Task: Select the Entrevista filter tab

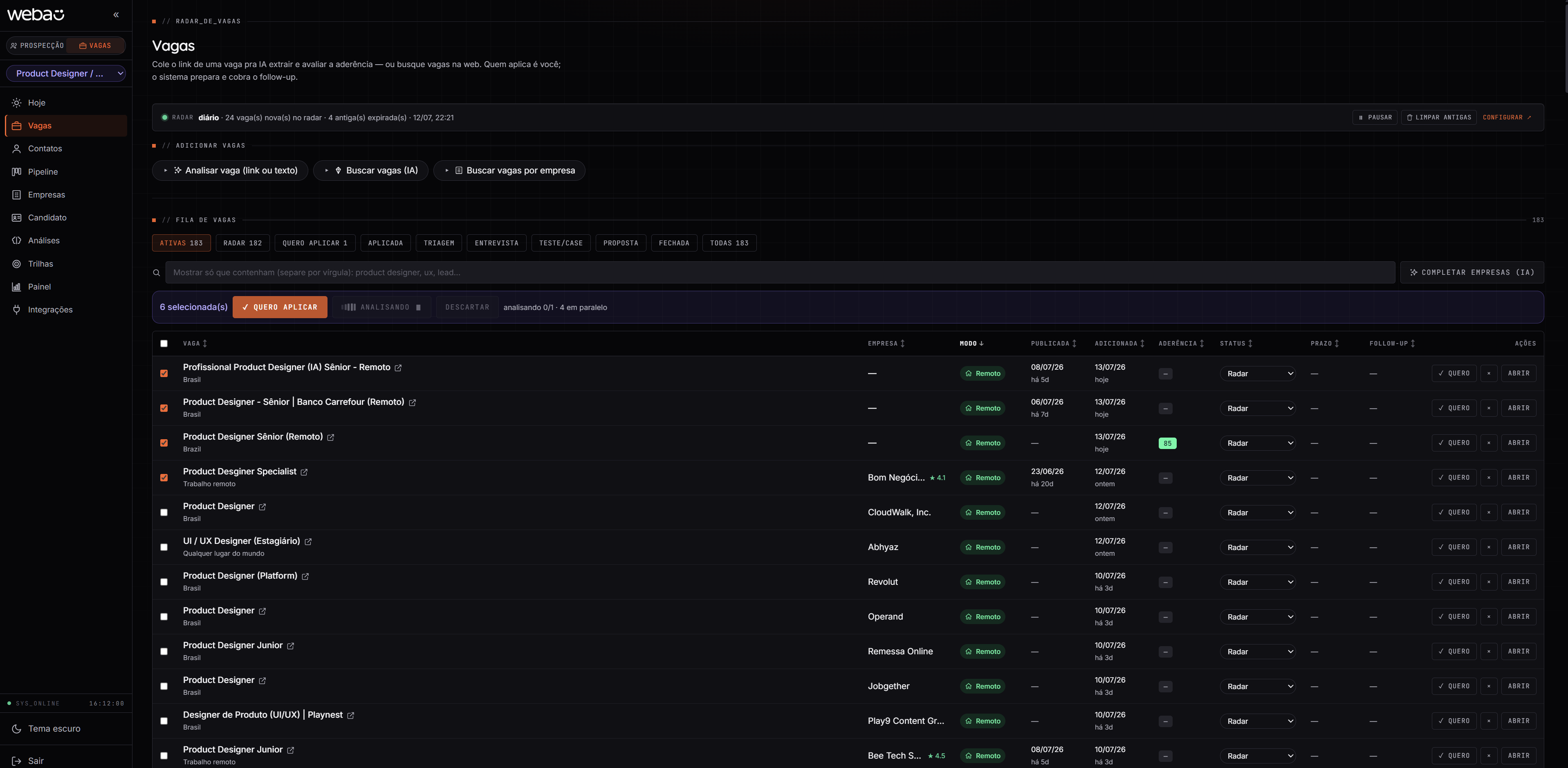Action: [x=497, y=243]
